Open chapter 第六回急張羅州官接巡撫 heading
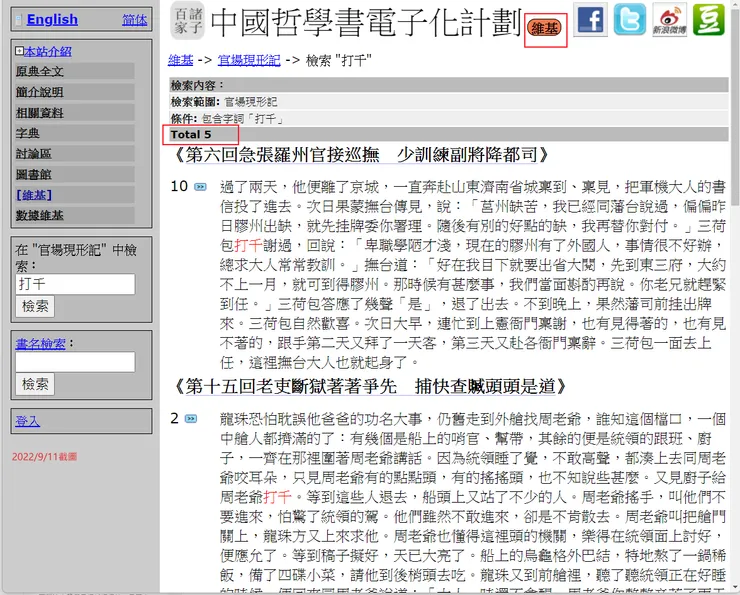Image resolution: width=740 pixels, height=595 pixels. pyautogui.click(x=361, y=155)
